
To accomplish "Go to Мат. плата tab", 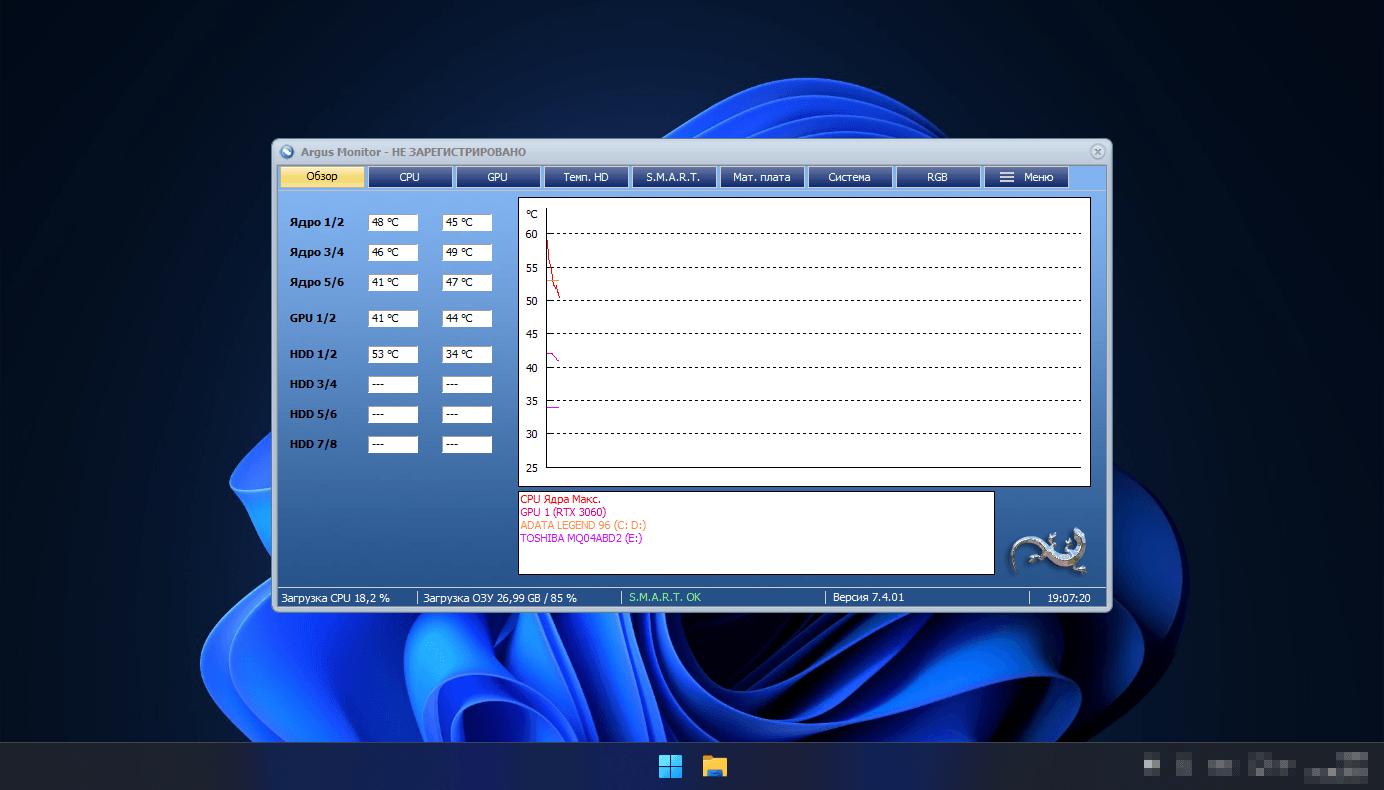I will 762,177.
